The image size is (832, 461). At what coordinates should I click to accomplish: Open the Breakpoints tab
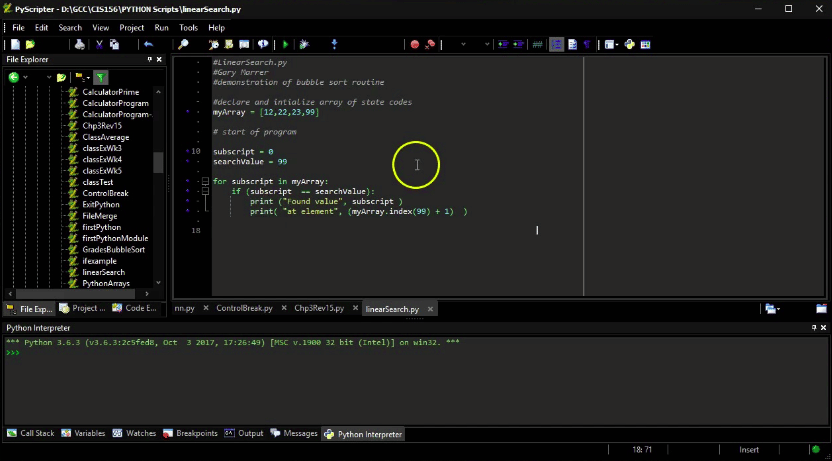190,433
